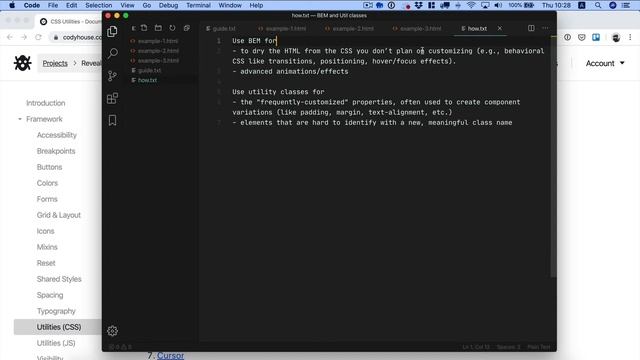Click the Projects breadcrumb link in the browser
The height and width of the screenshot is (360, 640).
tap(55, 63)
